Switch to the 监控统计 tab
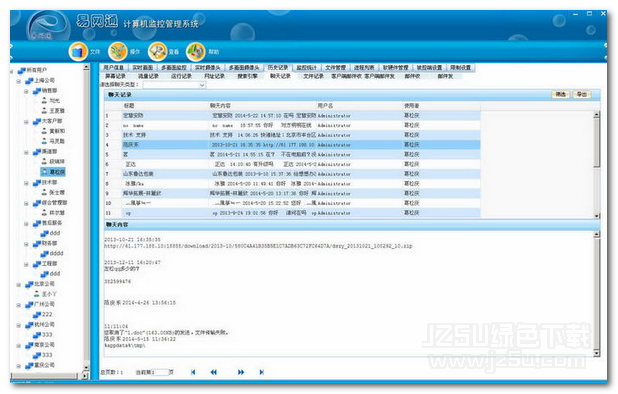 click(x=307, y=68)
